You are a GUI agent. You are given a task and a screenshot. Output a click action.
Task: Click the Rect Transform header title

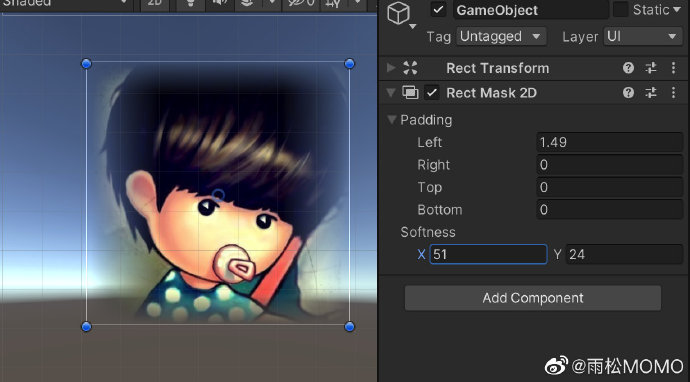click(x=497, y=68)
